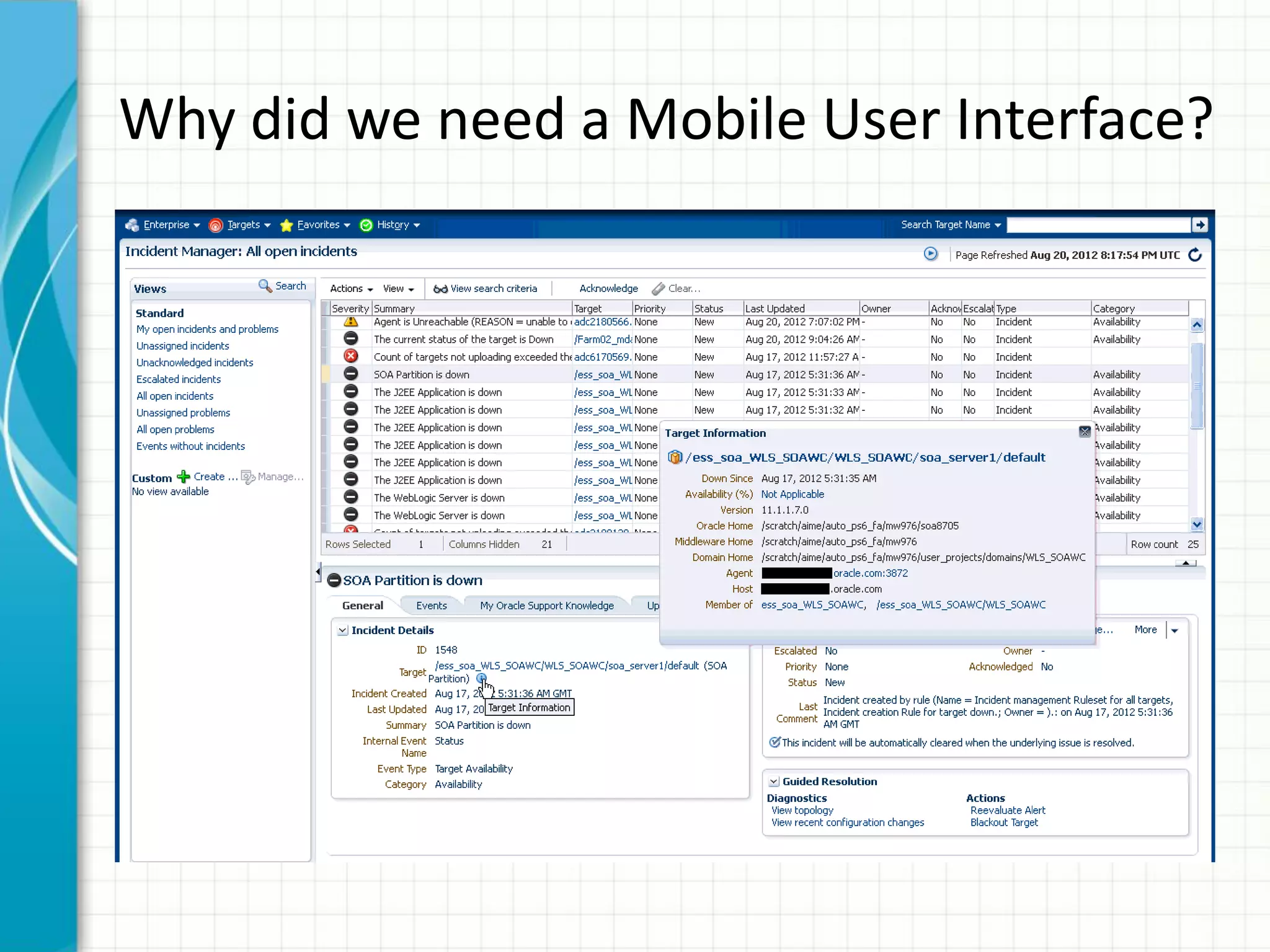Click the View search criteria glasses icon
Image resolution: width=1270 pixels, height=952 pixels.
point(440,289)
